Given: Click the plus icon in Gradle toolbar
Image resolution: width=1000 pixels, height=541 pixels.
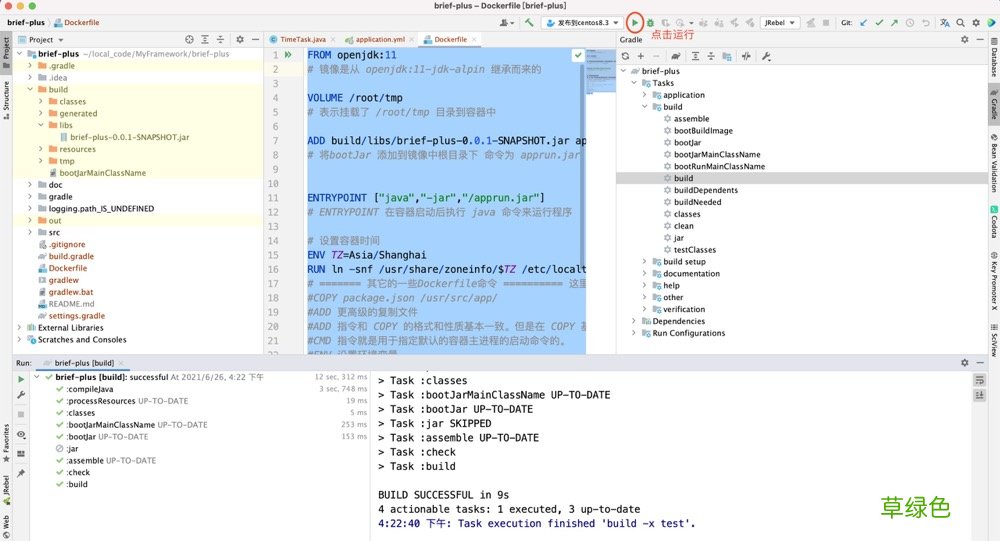Looking at the screenshot, I should click(x=640, y=56).
